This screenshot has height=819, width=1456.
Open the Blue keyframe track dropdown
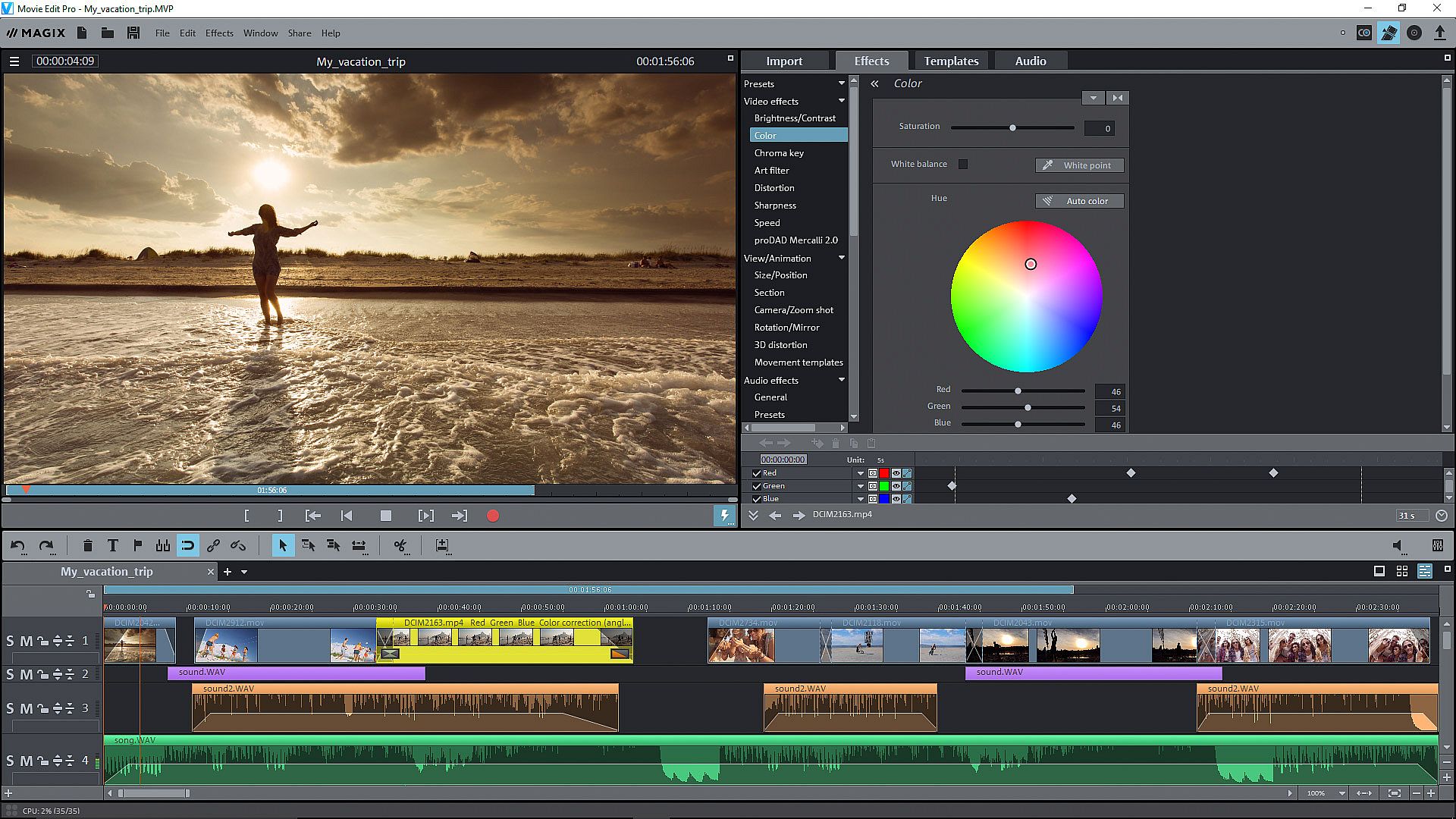click(861, 499)
